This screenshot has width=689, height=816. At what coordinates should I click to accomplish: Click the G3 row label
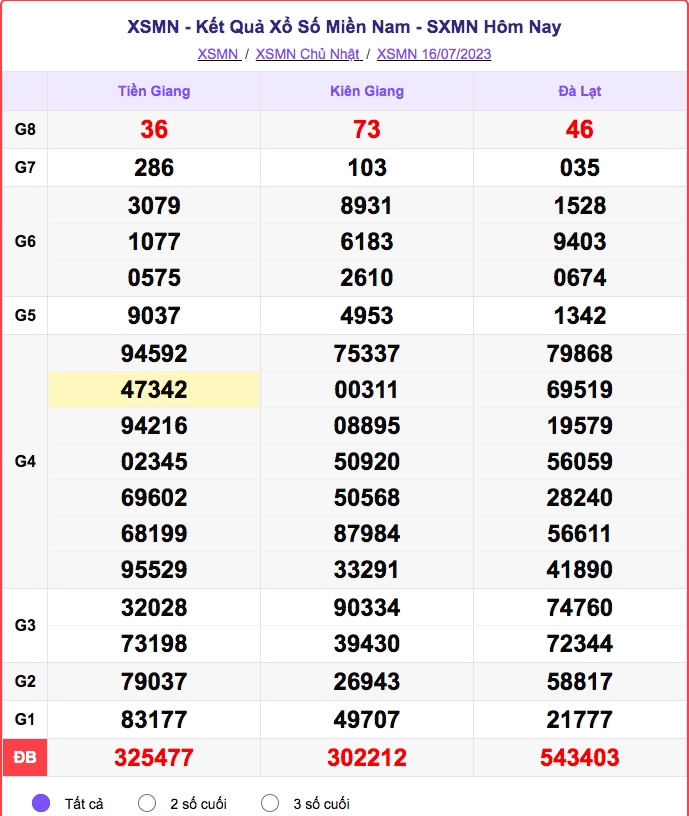click(25, 625)
